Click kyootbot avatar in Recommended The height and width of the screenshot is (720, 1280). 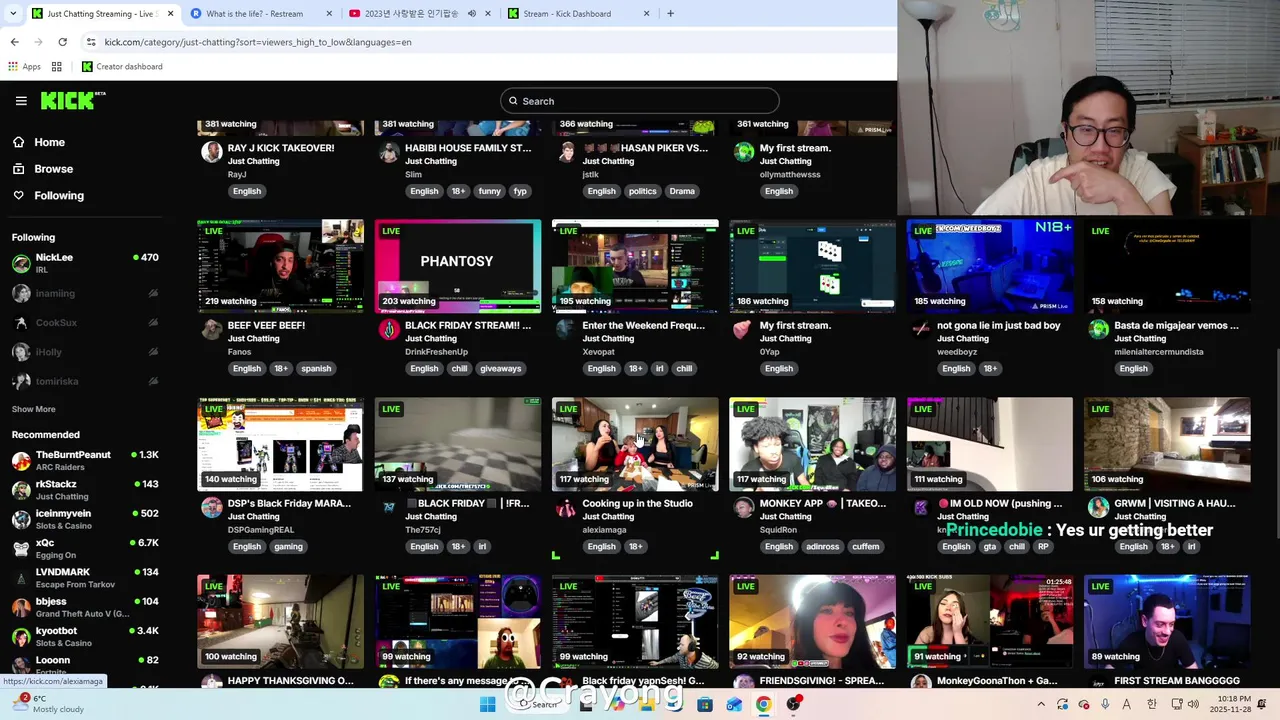(21, 637)
